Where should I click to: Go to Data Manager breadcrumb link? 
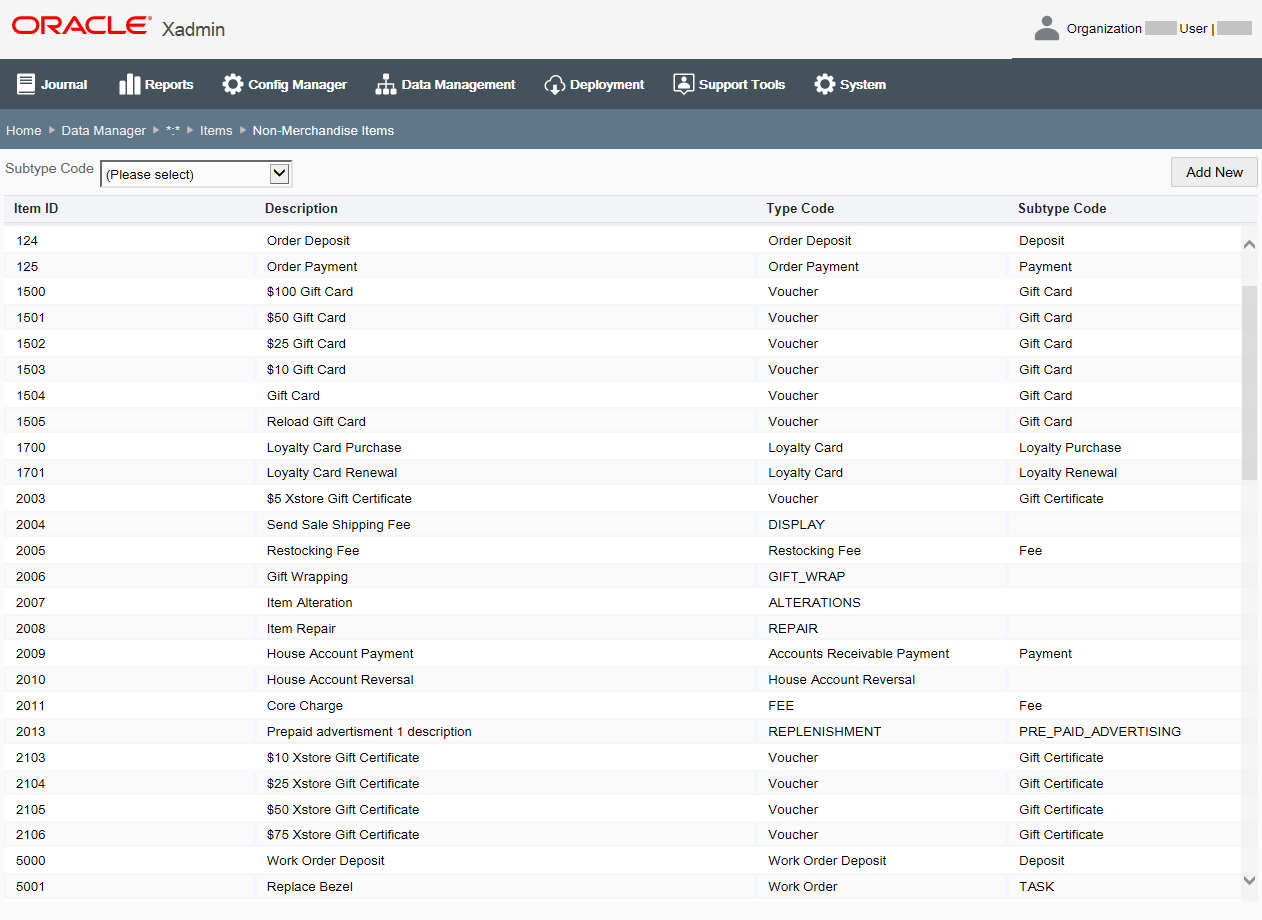[104, 130]
